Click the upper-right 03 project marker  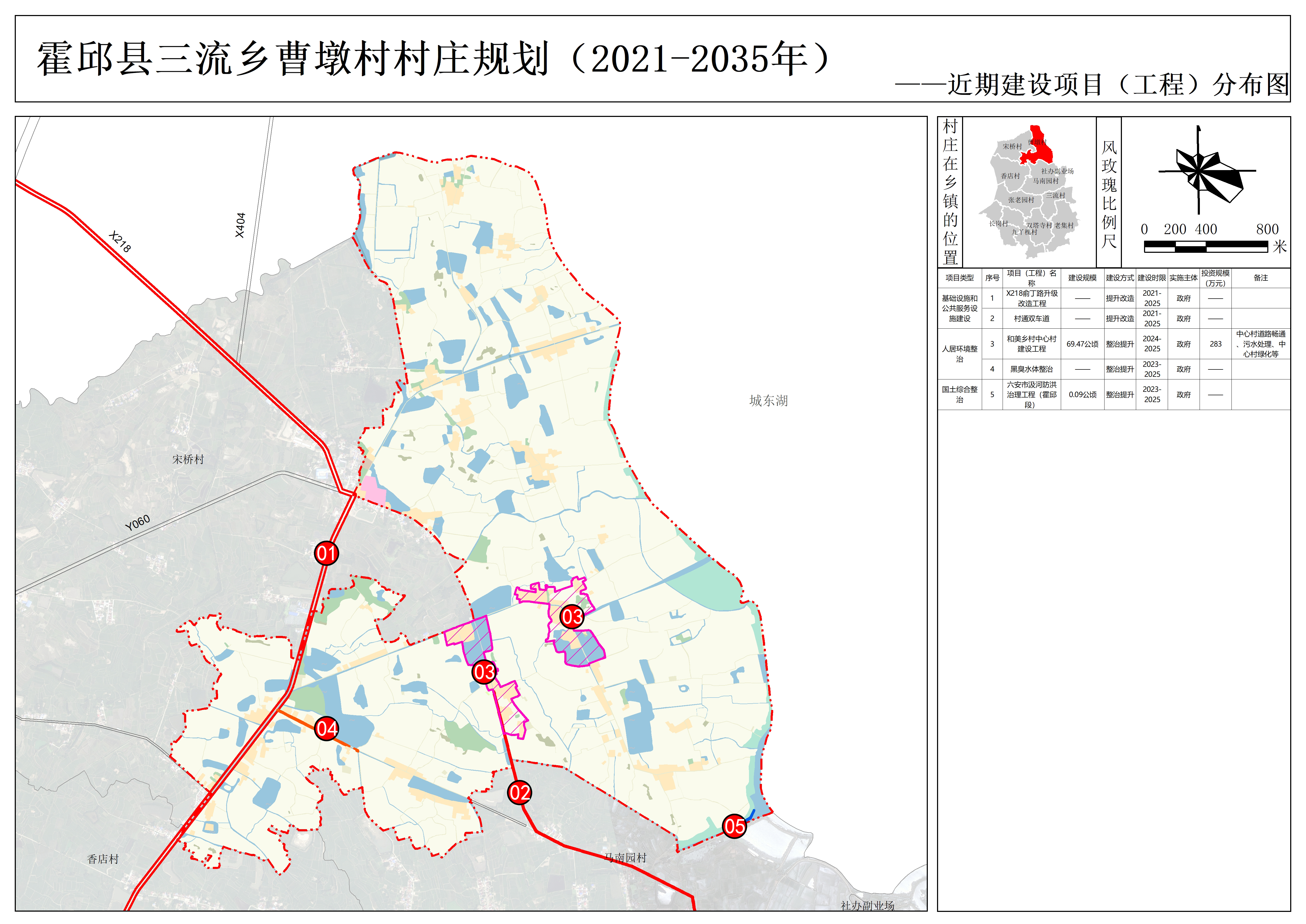point(572,617)
